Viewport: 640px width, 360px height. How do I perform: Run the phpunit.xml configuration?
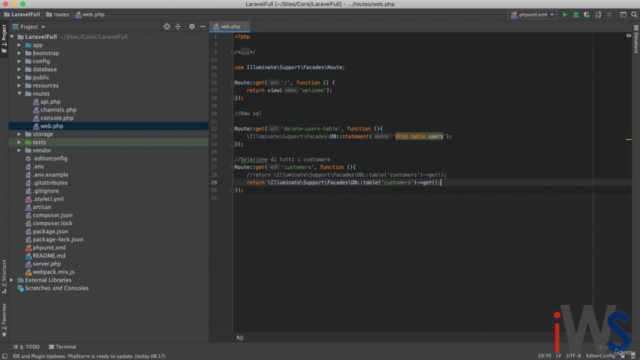click(x=565, y=15)
